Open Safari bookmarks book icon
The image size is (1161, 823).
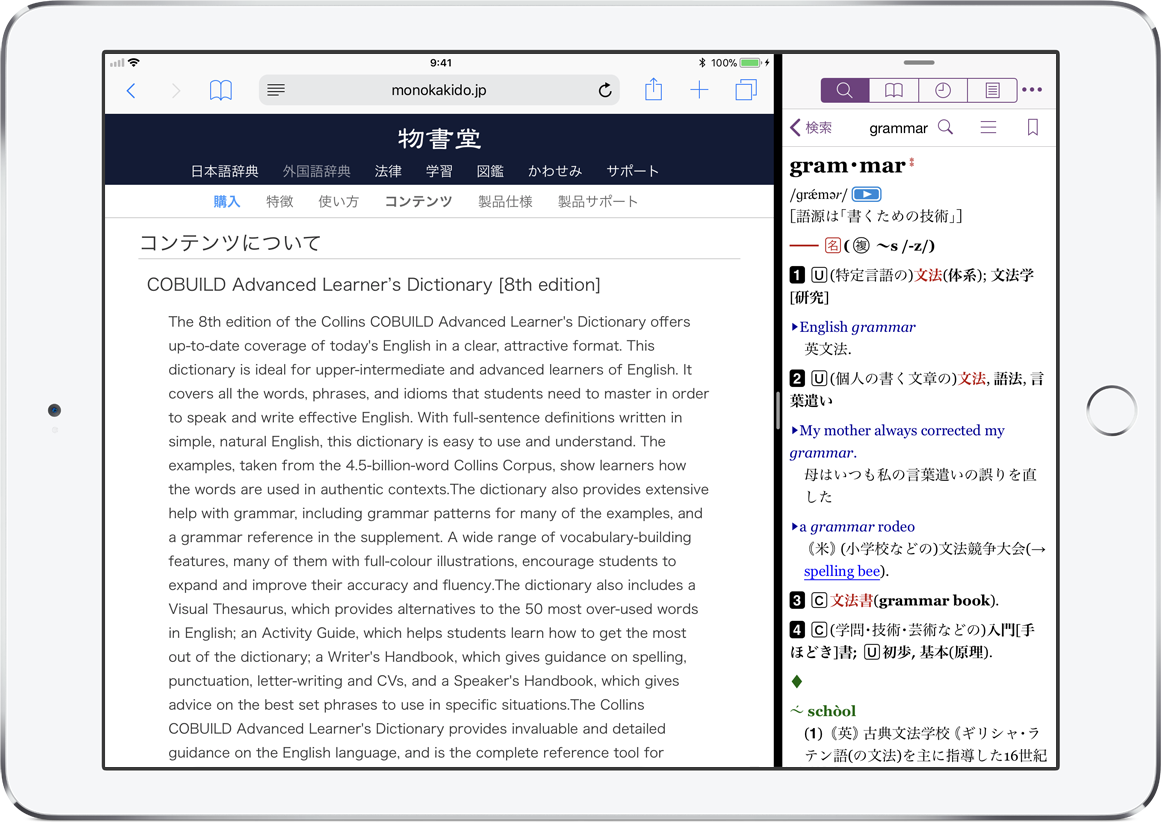(221, 91)
